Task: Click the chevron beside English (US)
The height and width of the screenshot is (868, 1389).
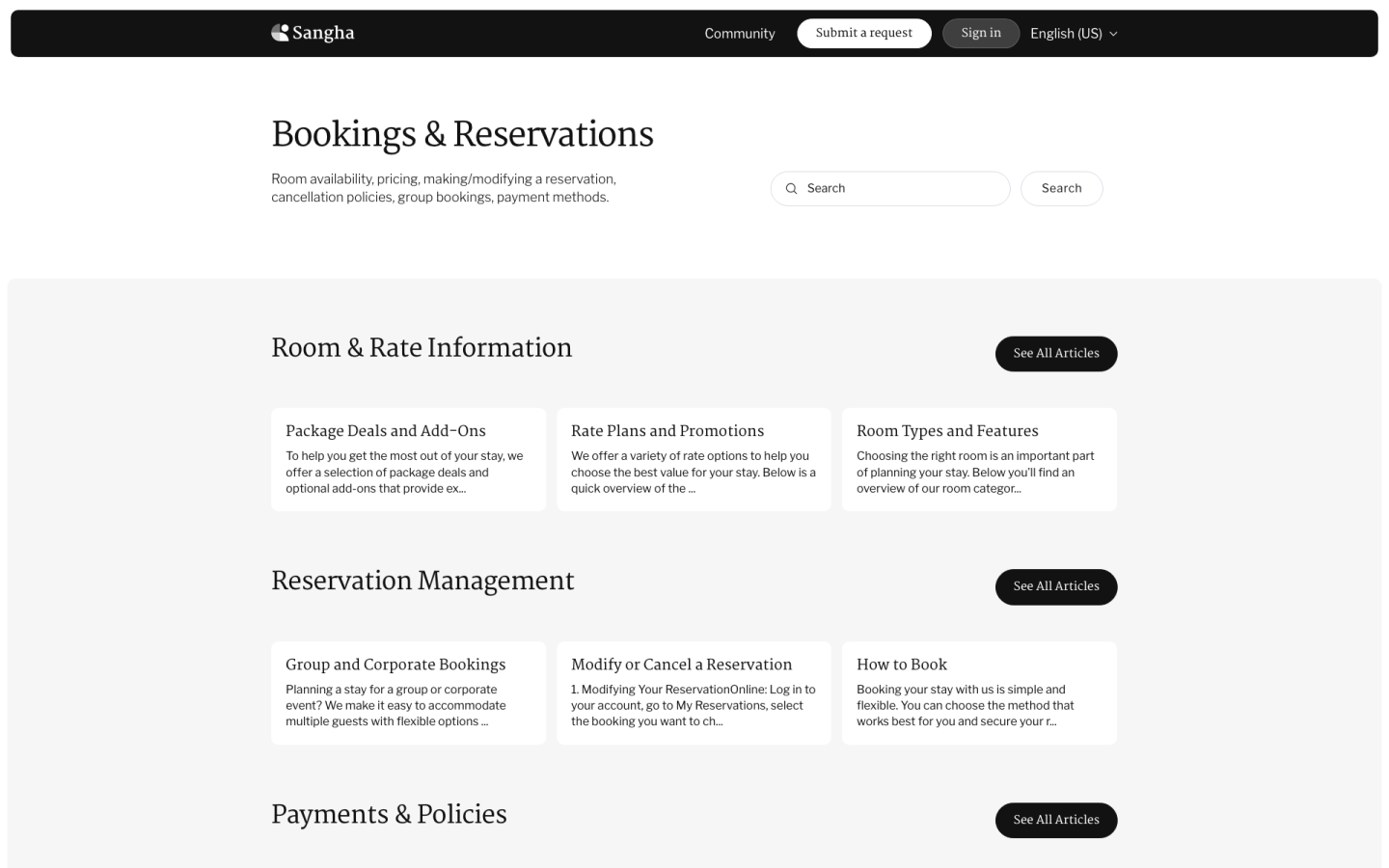Action: click(x=1113, y=34)
